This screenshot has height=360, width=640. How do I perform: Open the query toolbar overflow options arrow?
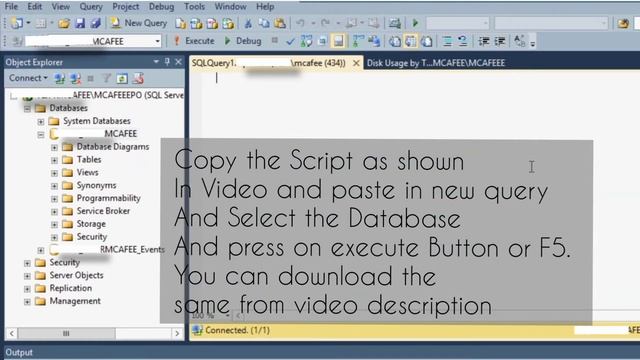pyautogui.click(x=533, y=42)
